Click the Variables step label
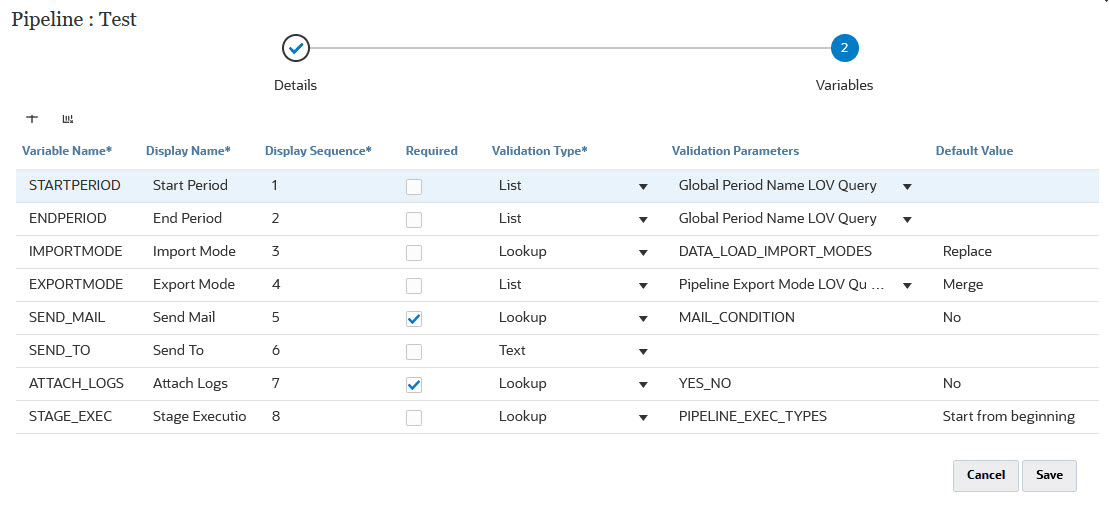The width and height of the screenshot is (1109, 507). [x=844, y=86]
